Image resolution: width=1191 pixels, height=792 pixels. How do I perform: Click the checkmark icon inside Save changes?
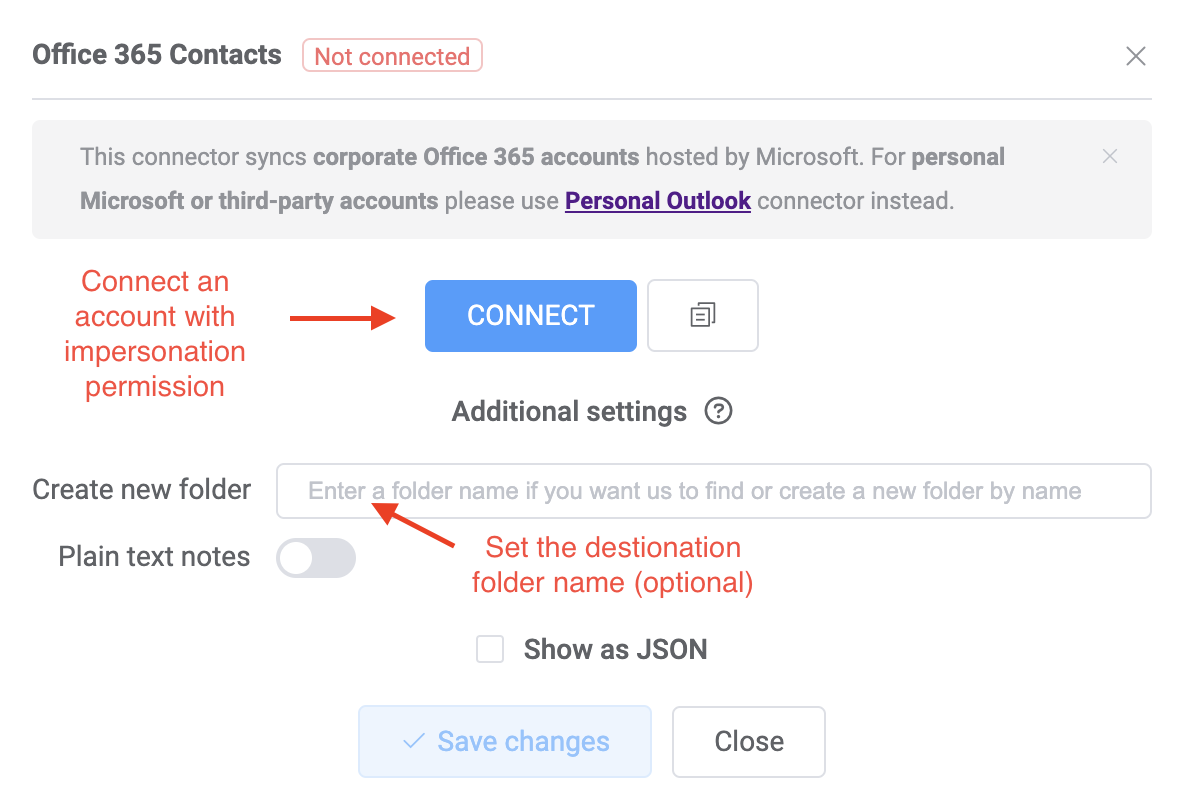pos(412,741)
